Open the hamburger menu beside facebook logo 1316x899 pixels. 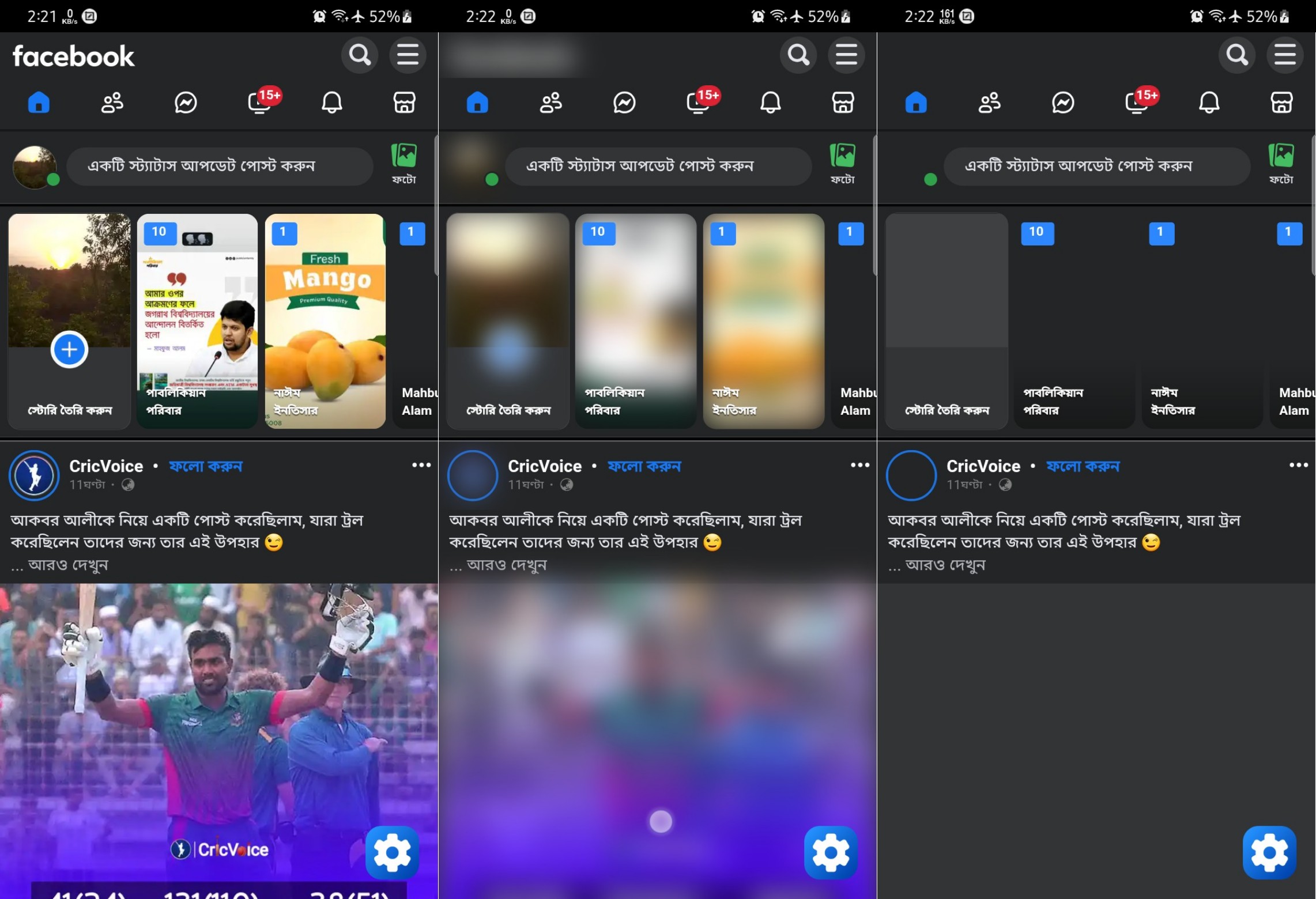[408, 55]
